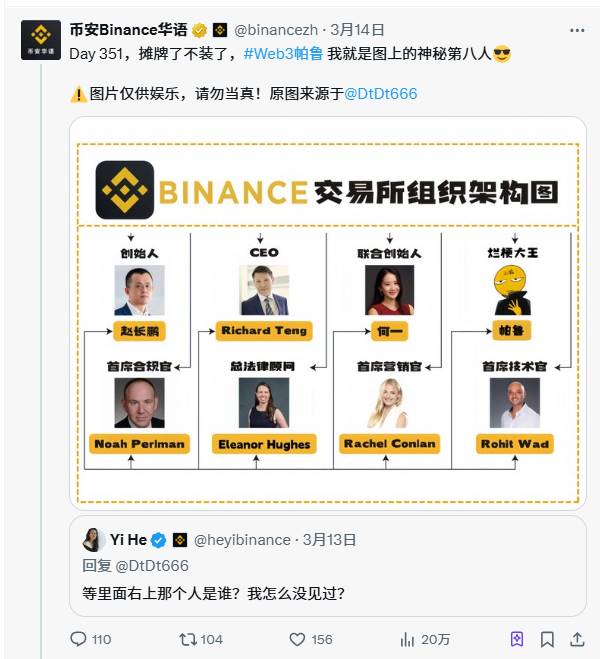Open the 币安Binance华语 profile avatar
The width and height of the screenshot is (600, 659).
pyautogui.click(x=40, y=39)
